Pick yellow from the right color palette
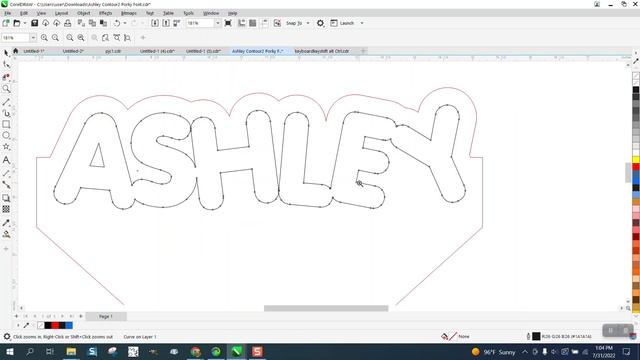Image resolution: width=640 pixels, height=360 pixels. click(636, 159)
